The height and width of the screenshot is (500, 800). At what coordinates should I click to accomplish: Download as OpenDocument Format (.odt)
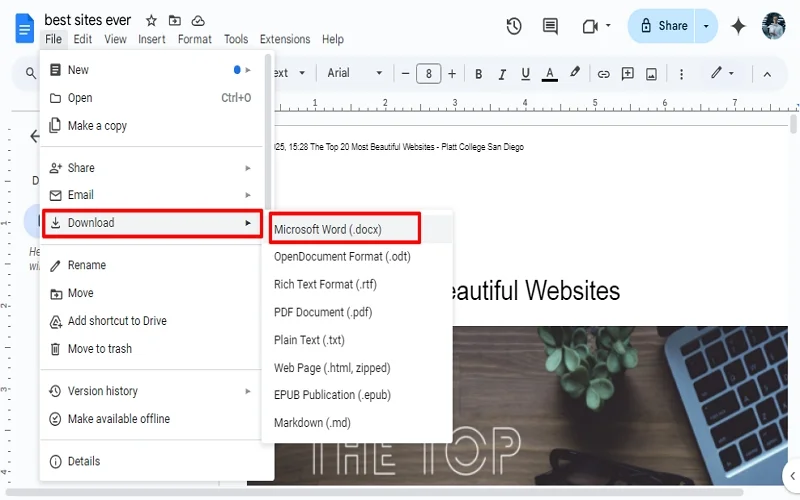click(357, 257)
